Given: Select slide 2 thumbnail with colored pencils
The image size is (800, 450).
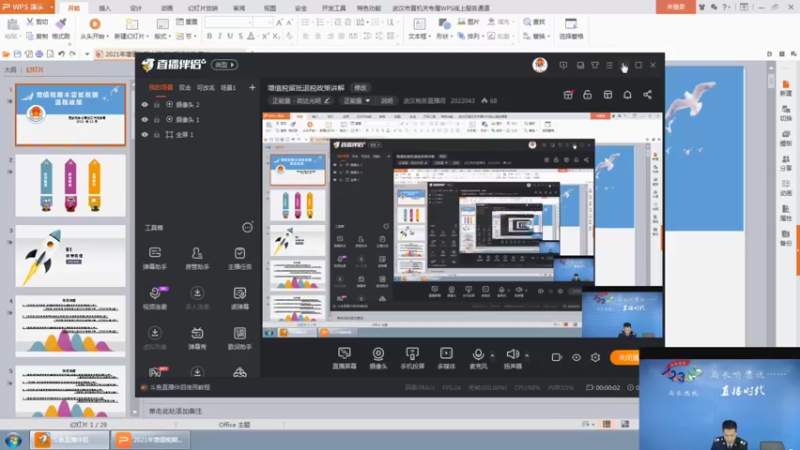Looking at the screenshot, I should coord(70,185).
